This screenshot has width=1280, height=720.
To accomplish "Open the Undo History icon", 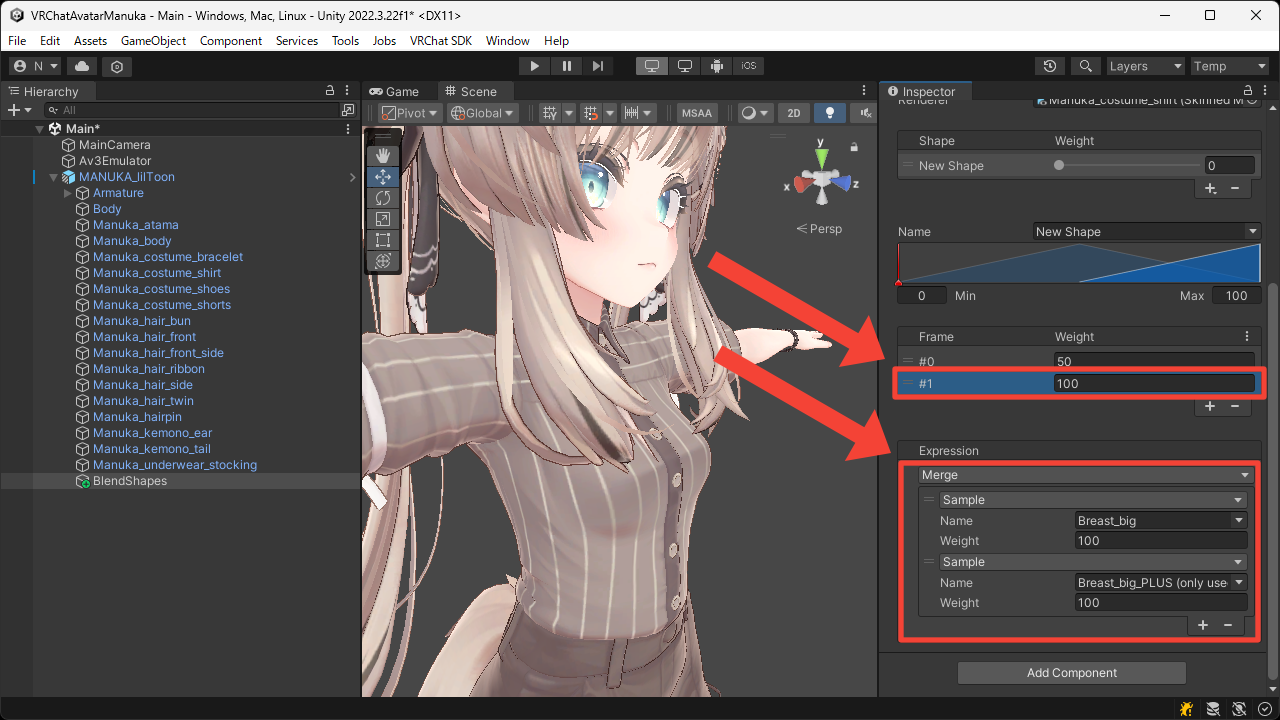I will 1049,66.
